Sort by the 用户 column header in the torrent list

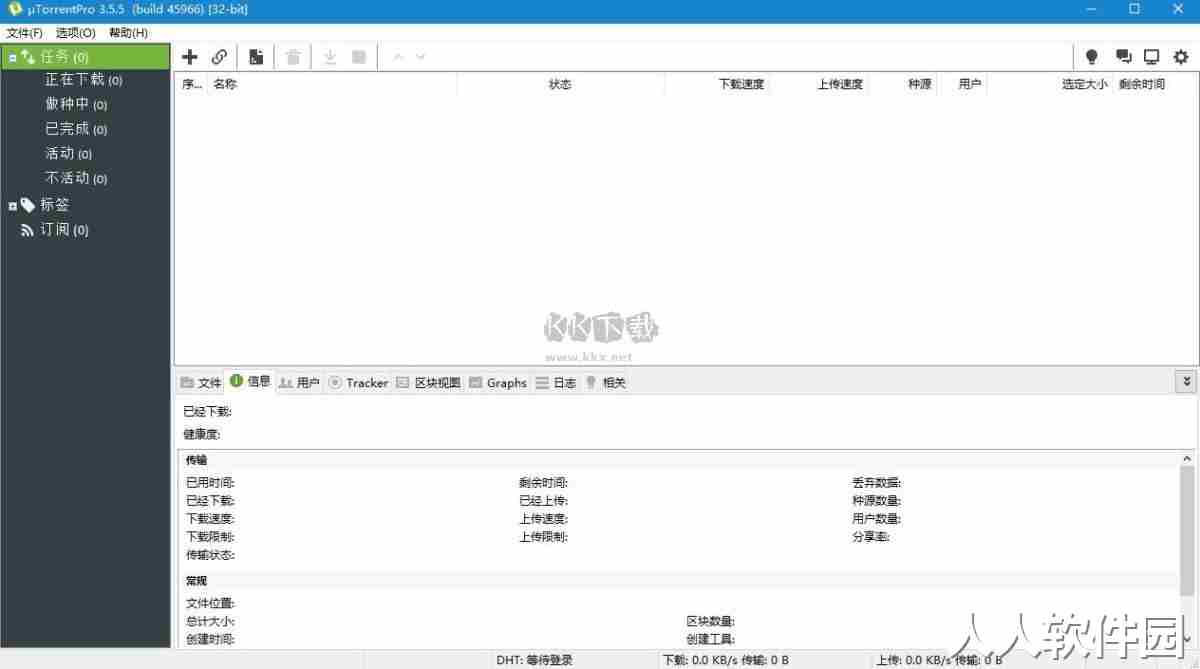pos(962,84)
